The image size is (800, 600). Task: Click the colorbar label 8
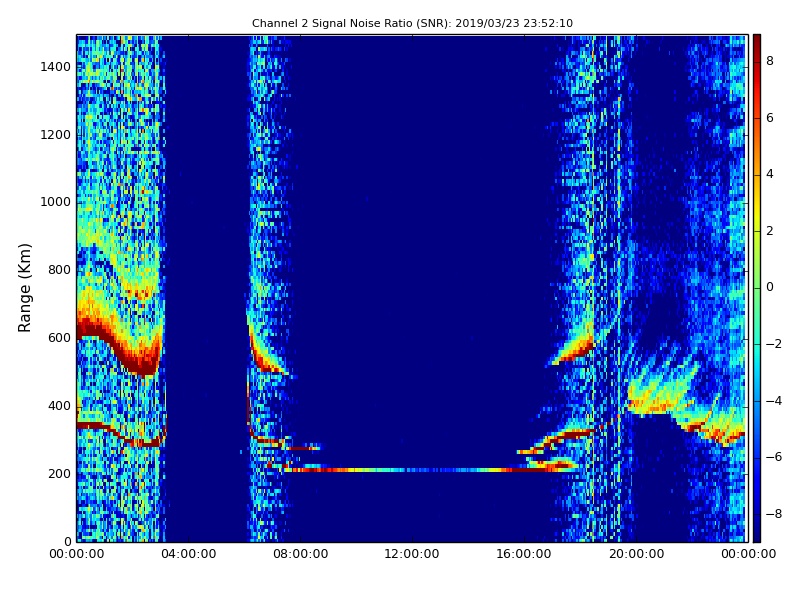770,61
